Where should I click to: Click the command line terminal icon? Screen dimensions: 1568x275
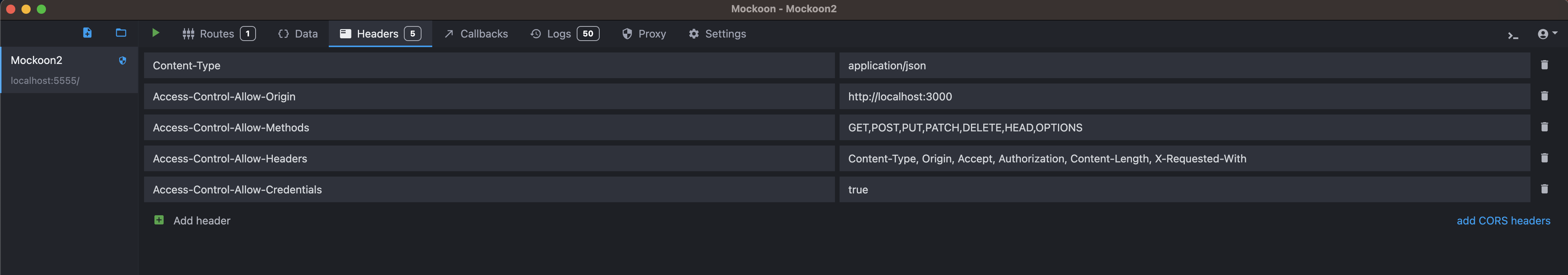(x=1512, y=35)
